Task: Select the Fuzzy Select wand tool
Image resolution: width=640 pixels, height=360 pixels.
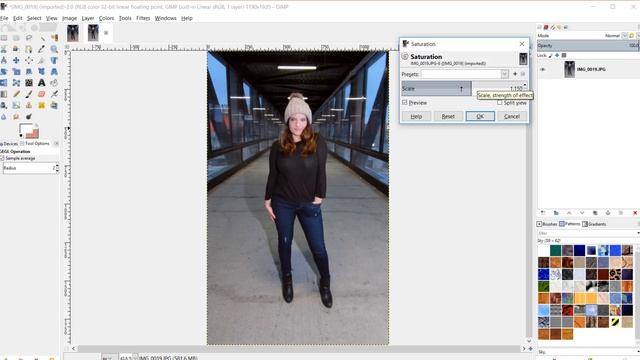Action: [x=43, y=38]
